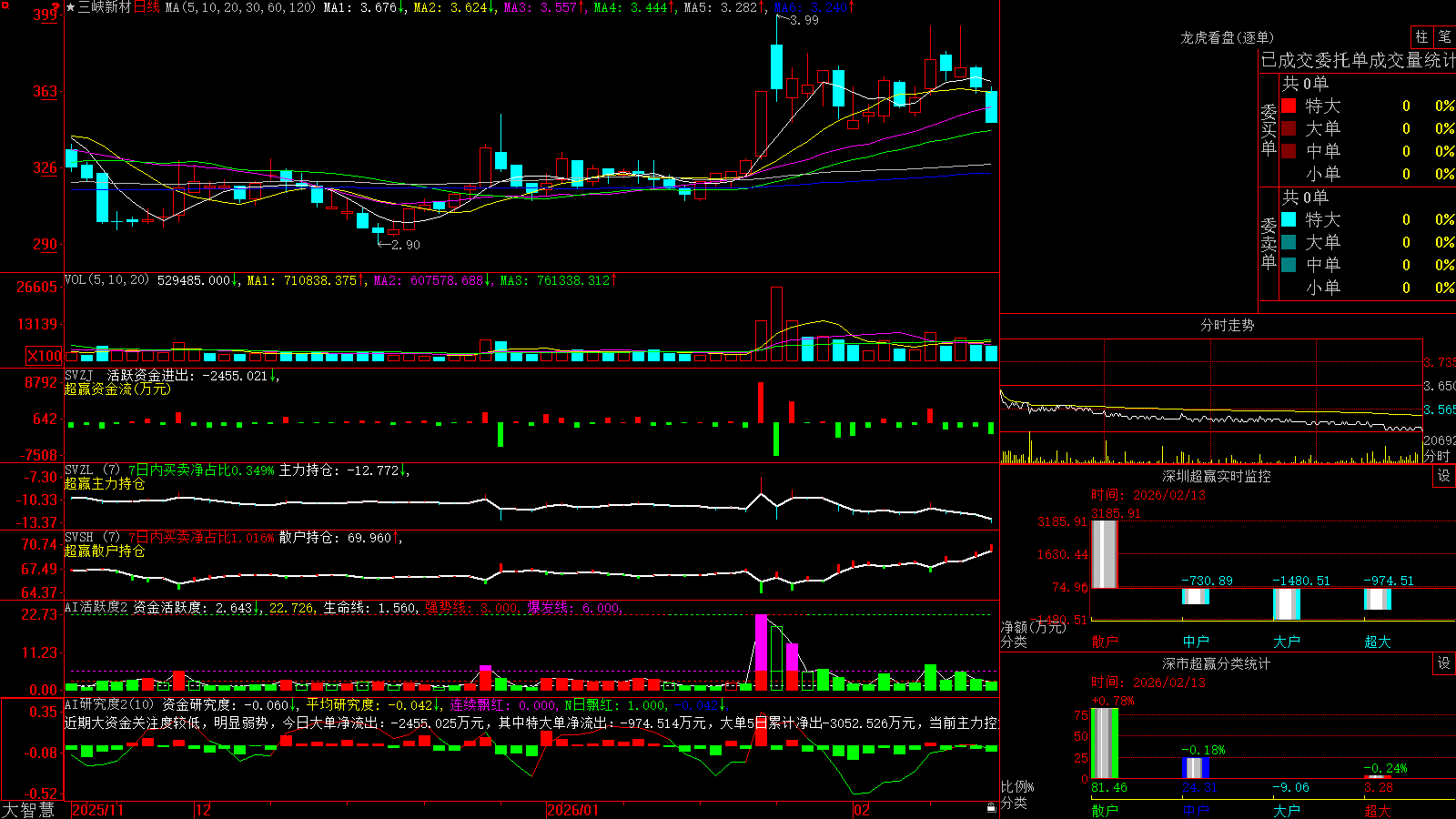This screenshot has height=819, width=1456.
Task: Click the 超赢资金流(万元) label
Action: click(117, 389)
